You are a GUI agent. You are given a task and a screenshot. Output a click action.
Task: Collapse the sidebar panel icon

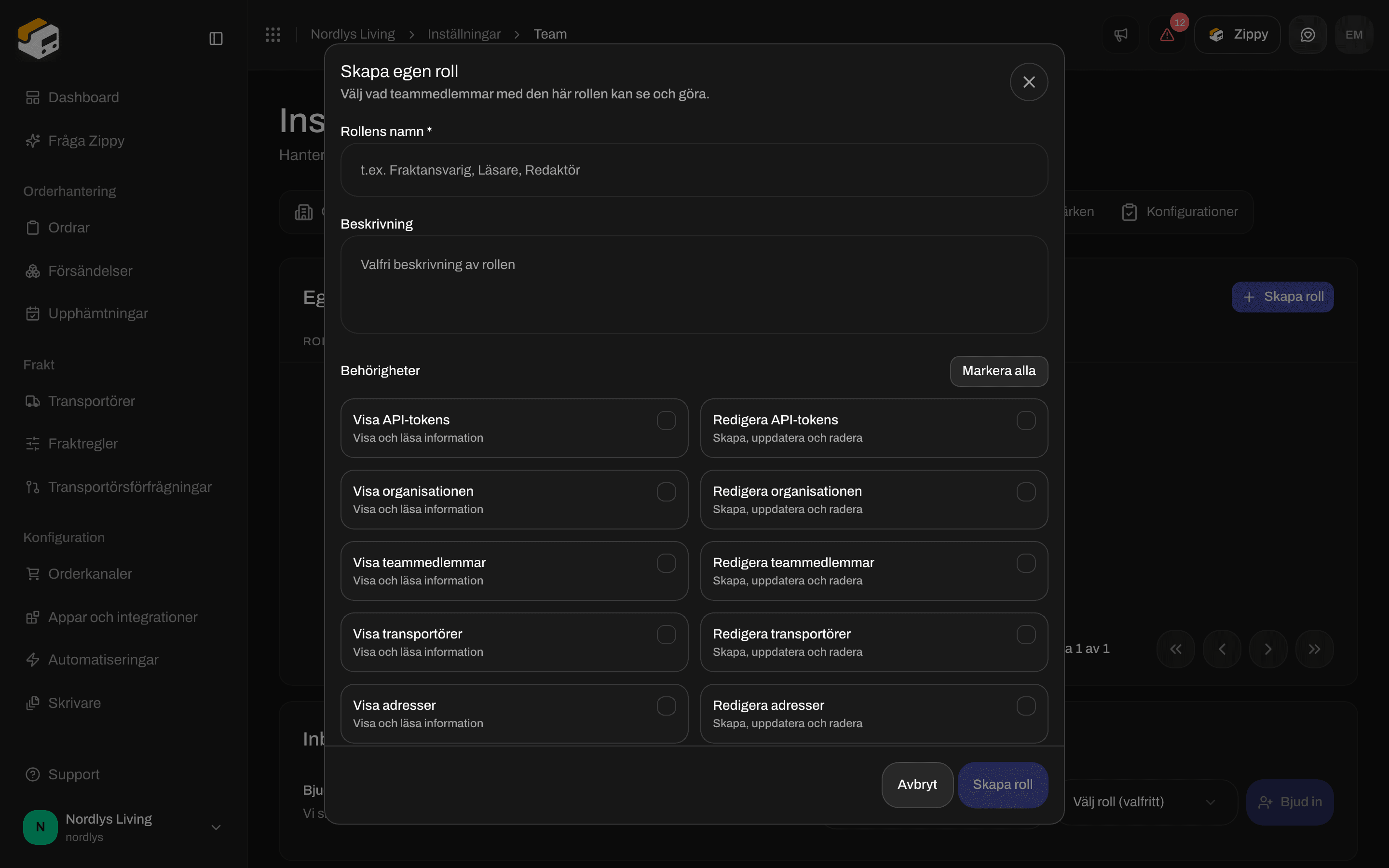tap(216, 39)
